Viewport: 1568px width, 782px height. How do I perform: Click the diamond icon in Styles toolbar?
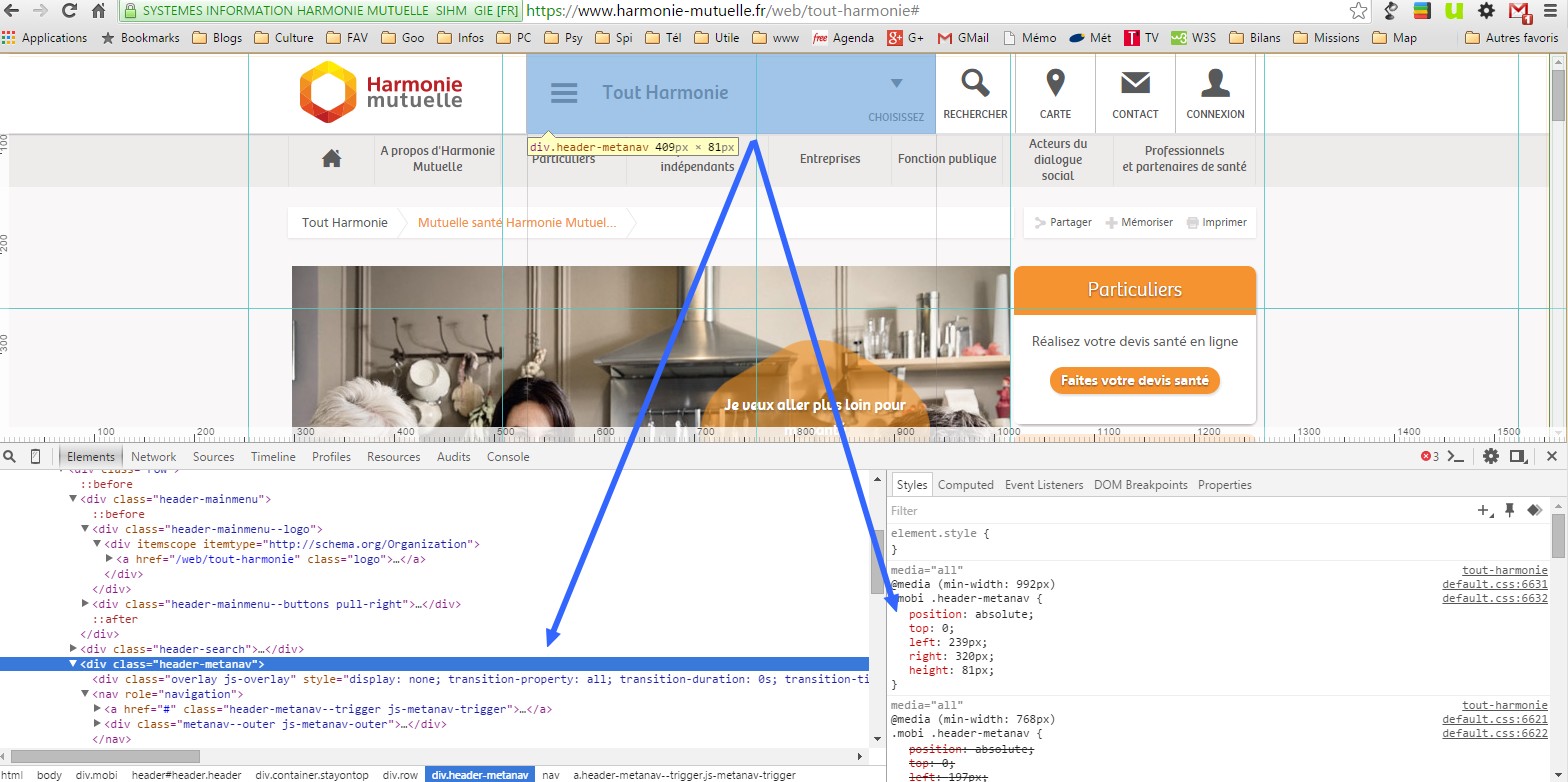point(1535,510)
